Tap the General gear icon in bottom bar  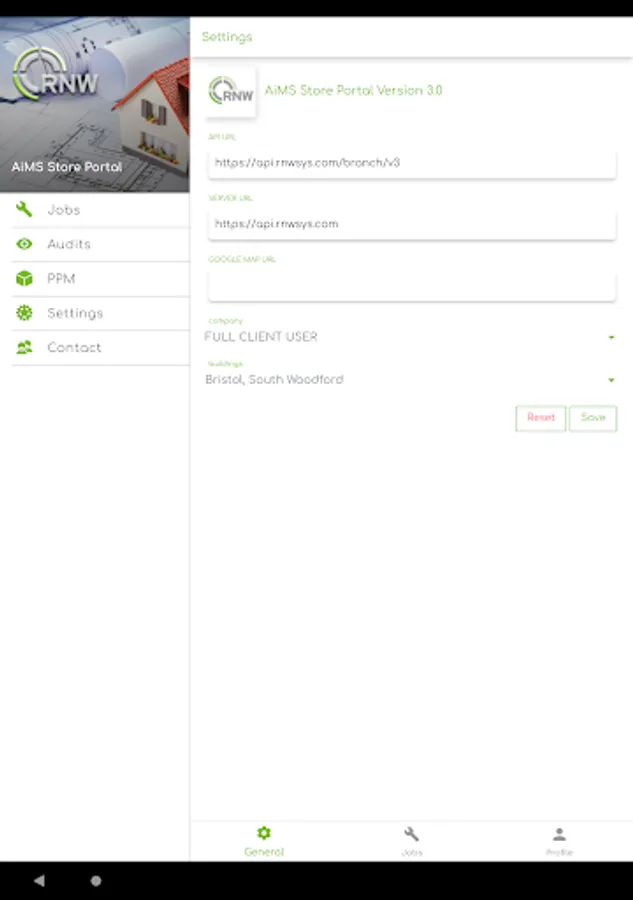point(264,833)
